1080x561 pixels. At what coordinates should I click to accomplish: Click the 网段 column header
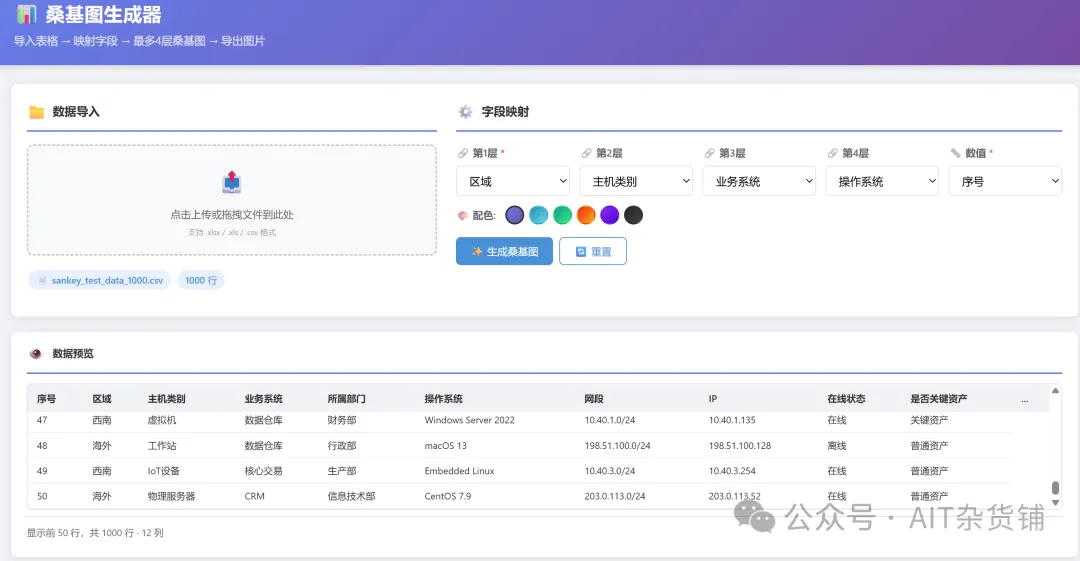click(594, 399)
